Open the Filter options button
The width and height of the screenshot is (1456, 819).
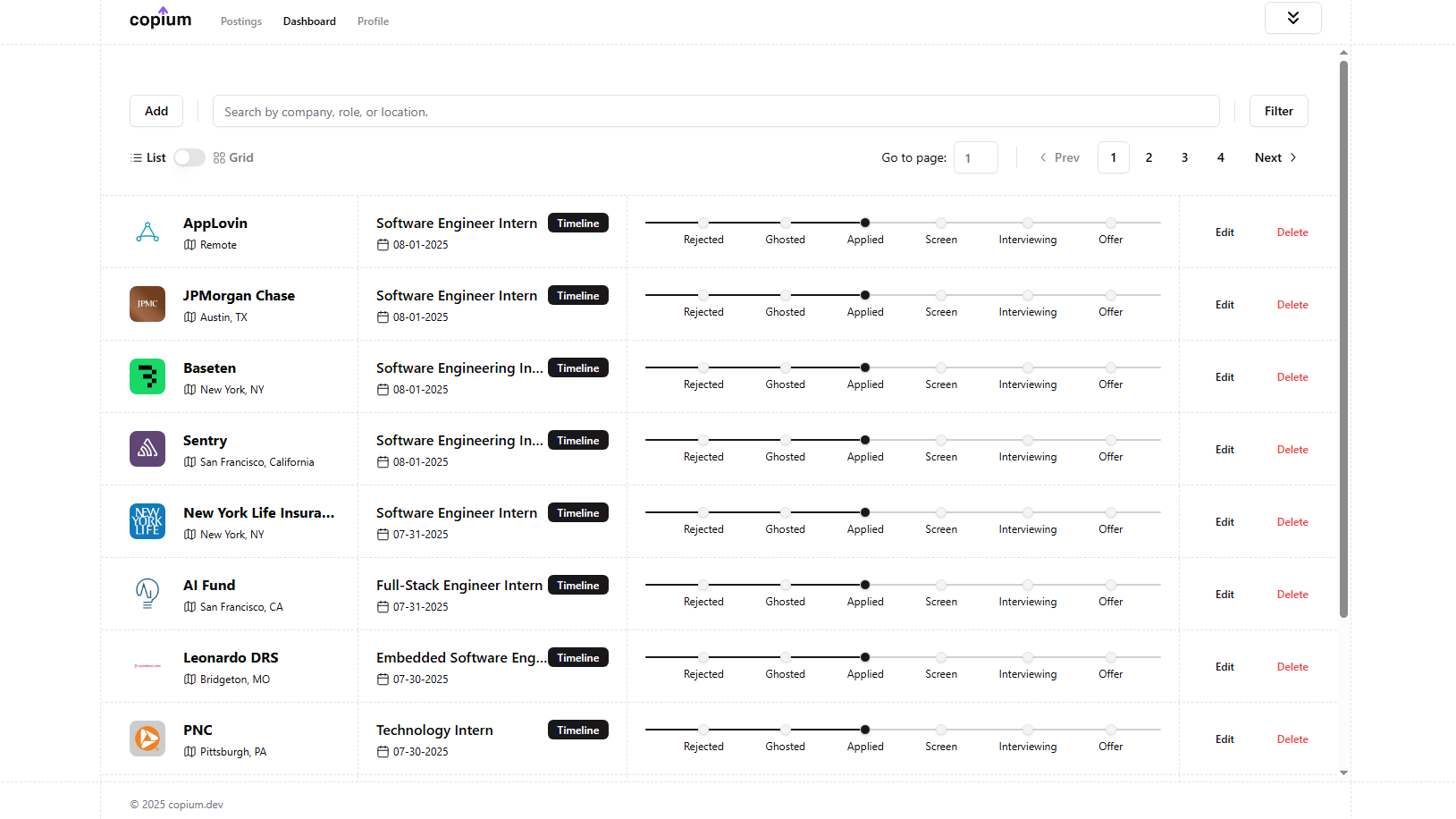tap(1278, 111)
